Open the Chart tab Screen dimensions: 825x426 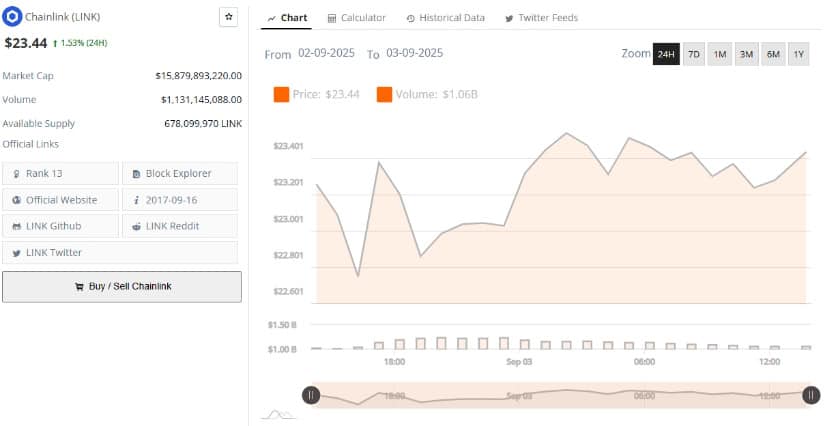click(287, 18)
